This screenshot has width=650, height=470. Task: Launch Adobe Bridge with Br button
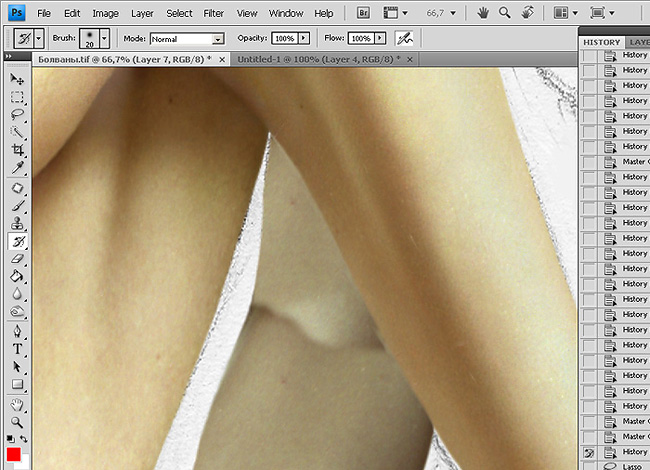[x=363, y=13]
